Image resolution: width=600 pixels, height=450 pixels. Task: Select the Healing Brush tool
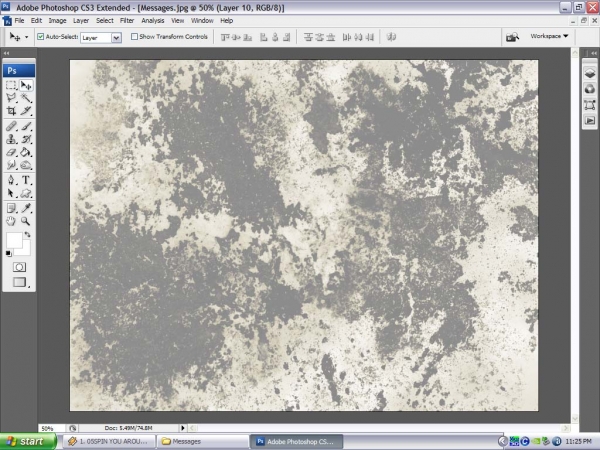click(11, 126)
